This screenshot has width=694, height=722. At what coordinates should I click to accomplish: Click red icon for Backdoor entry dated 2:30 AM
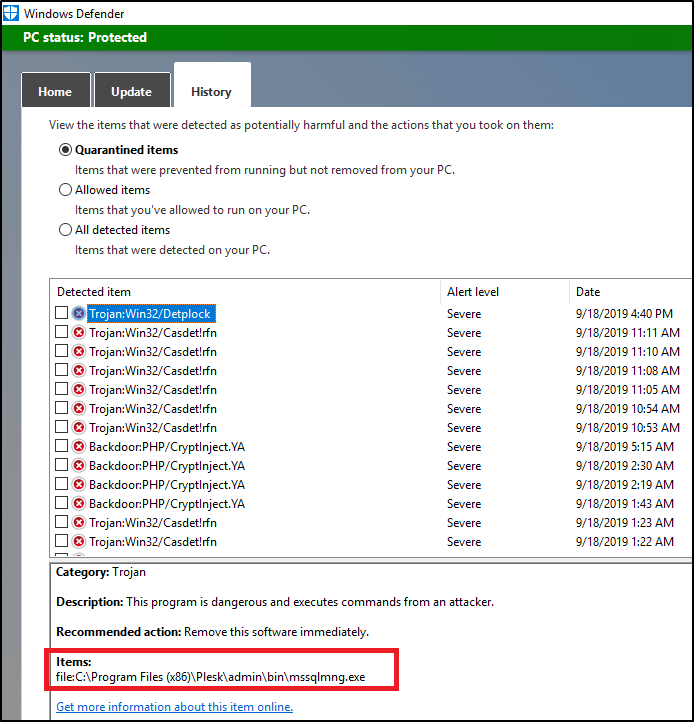tap(79, 466)
